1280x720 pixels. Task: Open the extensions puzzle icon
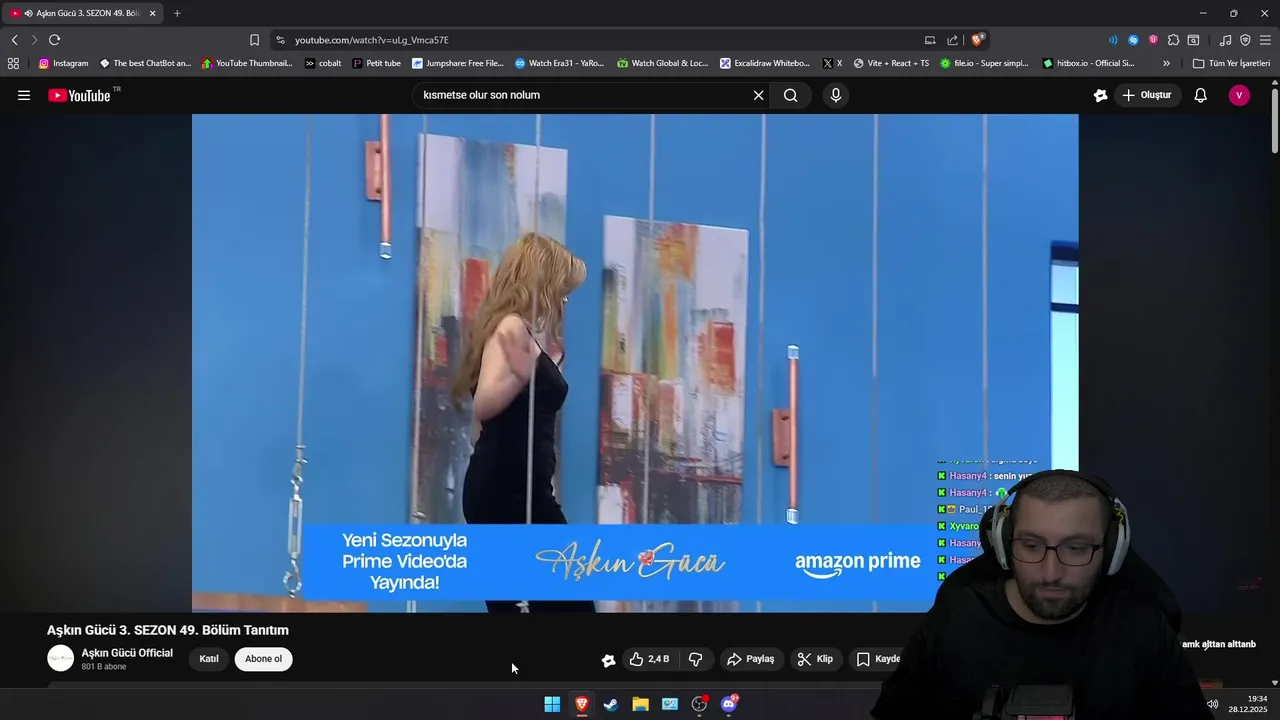click(1173, 40)
